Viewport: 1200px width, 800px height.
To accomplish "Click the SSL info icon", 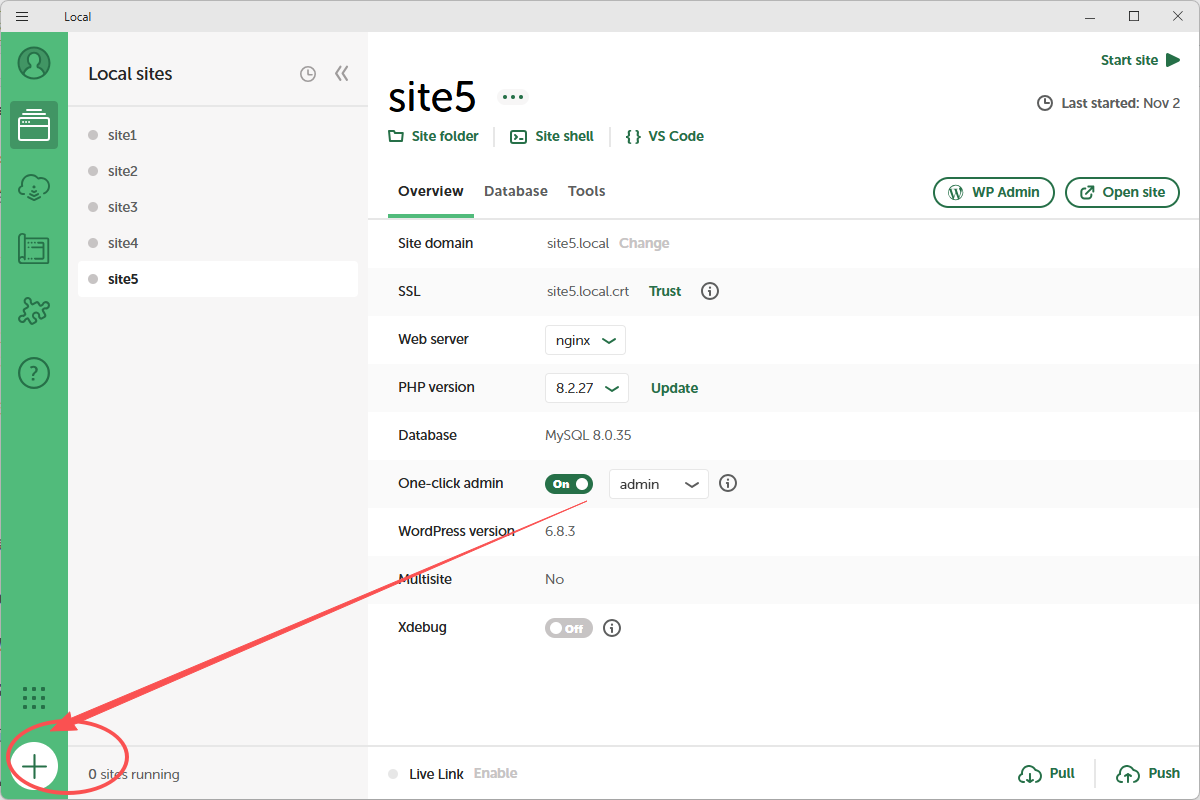I will tap(710, 291).
